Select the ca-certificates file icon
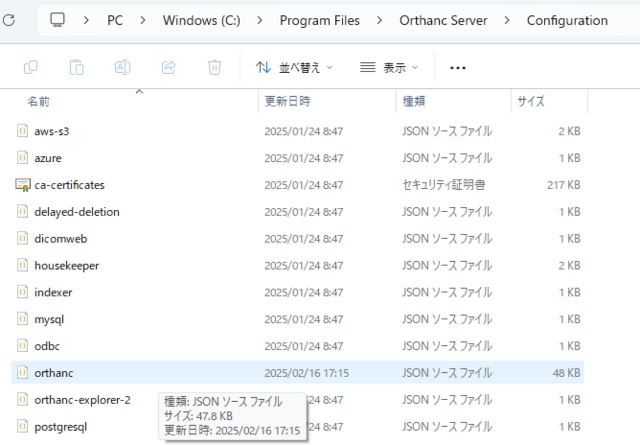Image resolution: width=640 pixels, height=445 pixels. (x=24, y=185)
